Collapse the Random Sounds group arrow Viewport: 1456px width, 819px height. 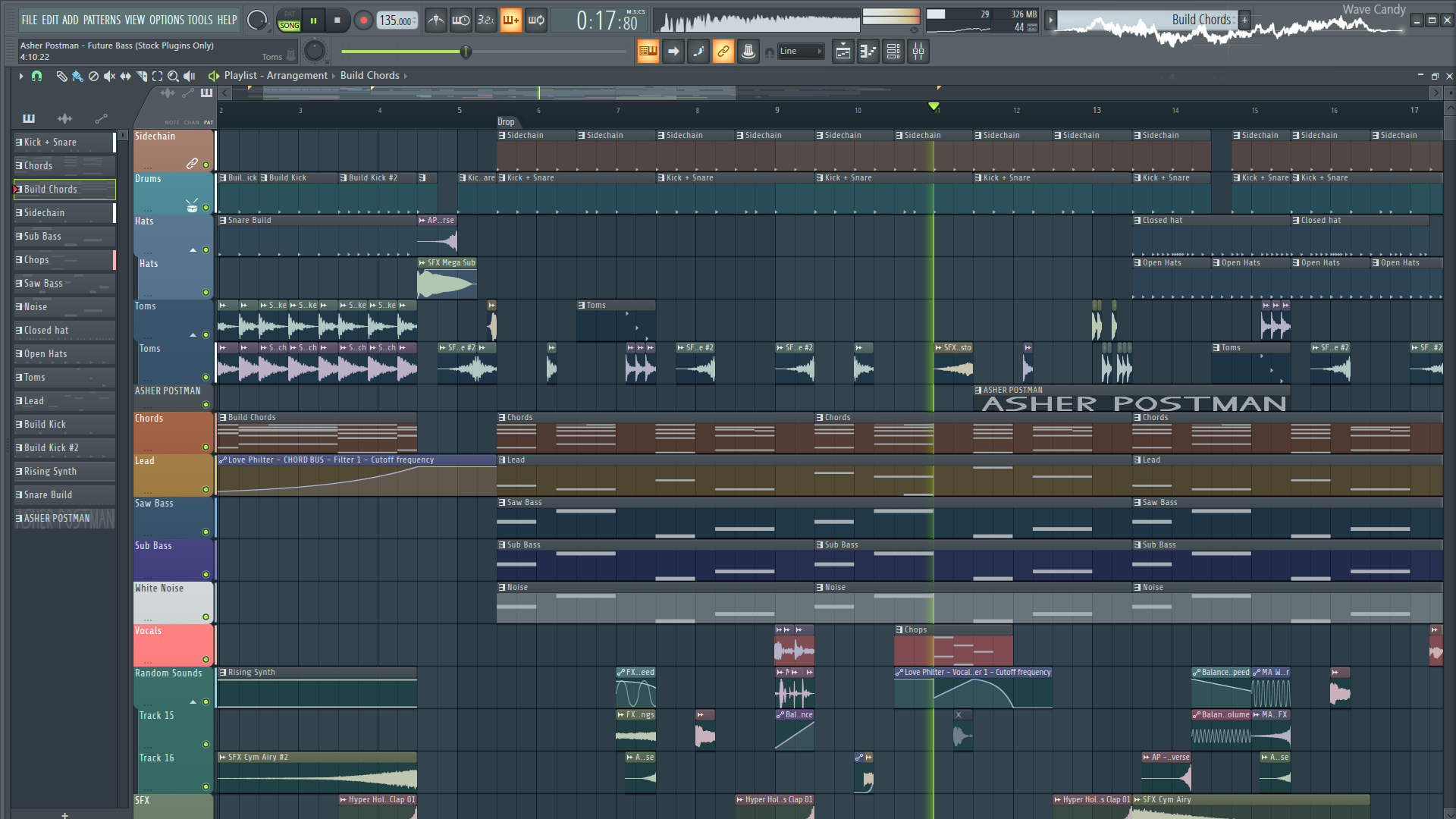[193, 701]
